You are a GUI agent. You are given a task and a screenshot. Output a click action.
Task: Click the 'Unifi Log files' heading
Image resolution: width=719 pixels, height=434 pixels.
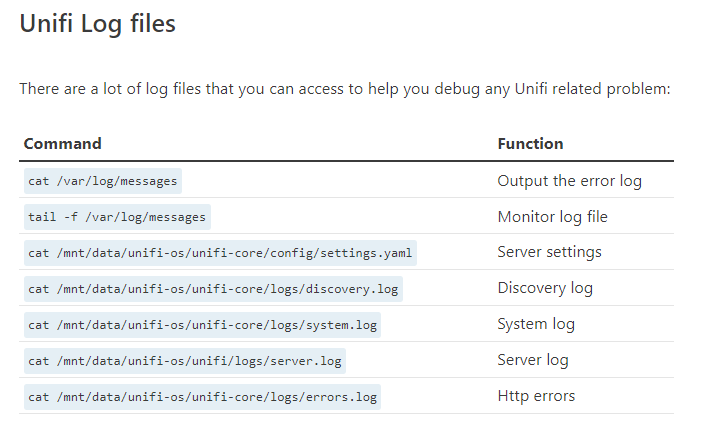pos(97,24)
